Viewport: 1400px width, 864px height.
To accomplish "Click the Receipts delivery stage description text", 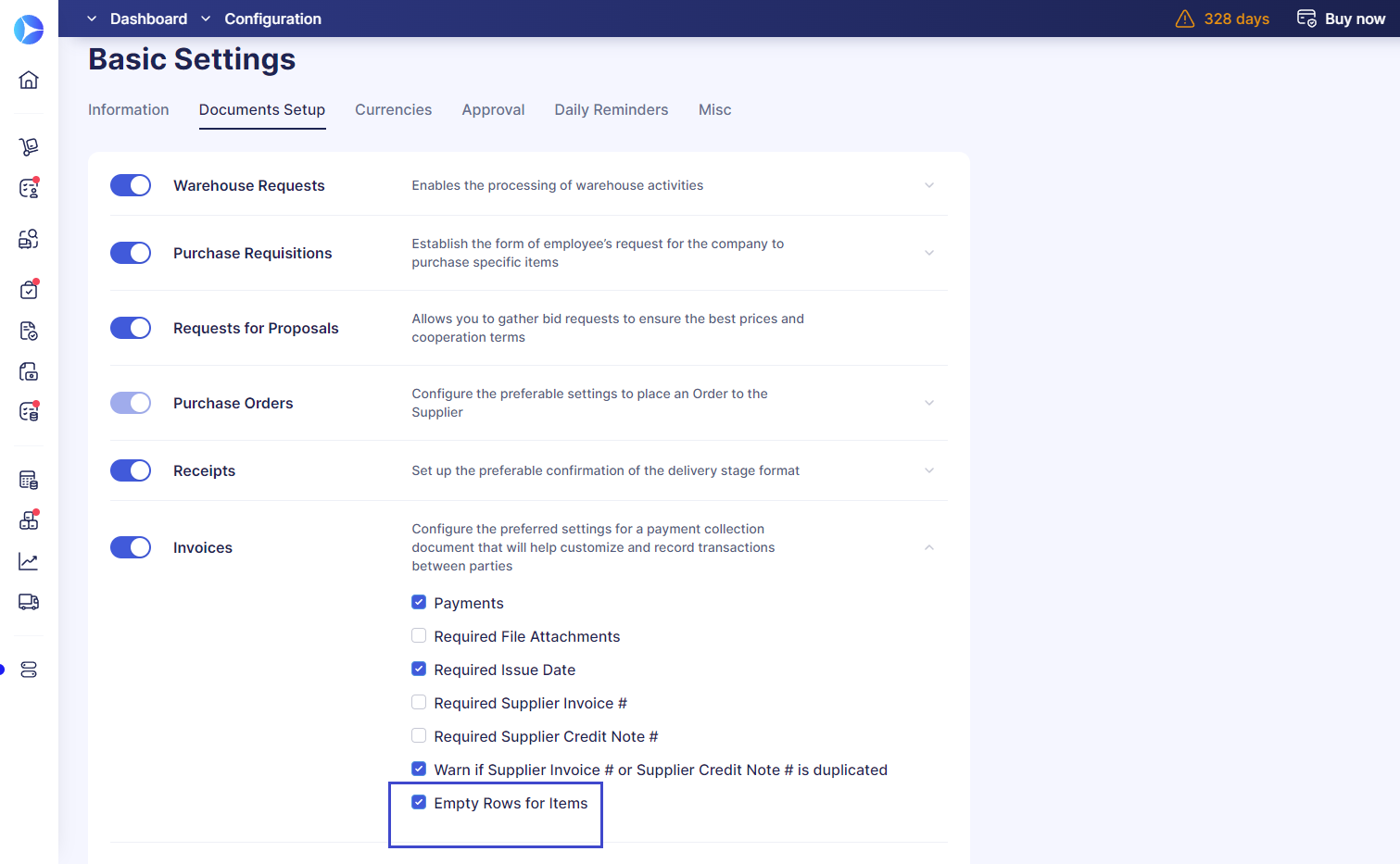I will [x=606, y=470].
